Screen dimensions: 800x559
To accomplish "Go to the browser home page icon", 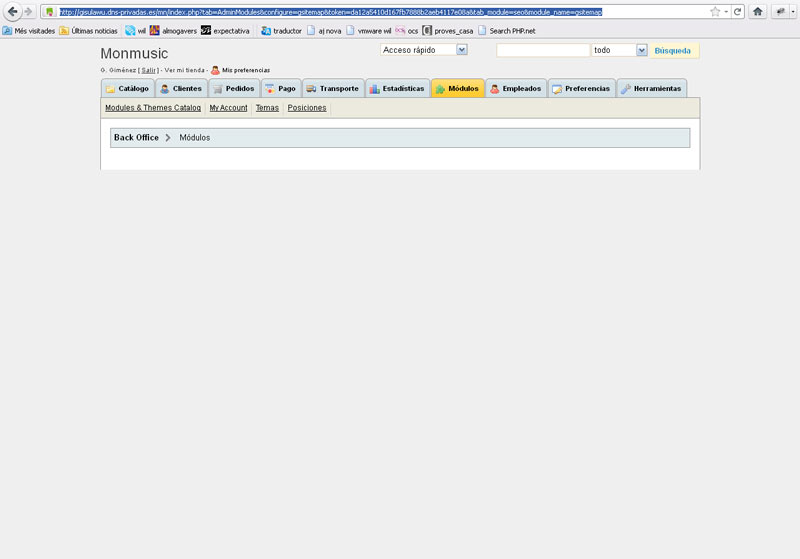I will pyautogui.click(x=758, y=12).
